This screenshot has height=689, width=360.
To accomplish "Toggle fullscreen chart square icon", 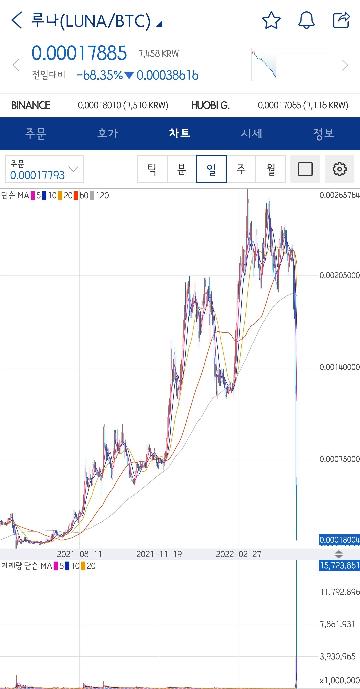I will point(305,169).
